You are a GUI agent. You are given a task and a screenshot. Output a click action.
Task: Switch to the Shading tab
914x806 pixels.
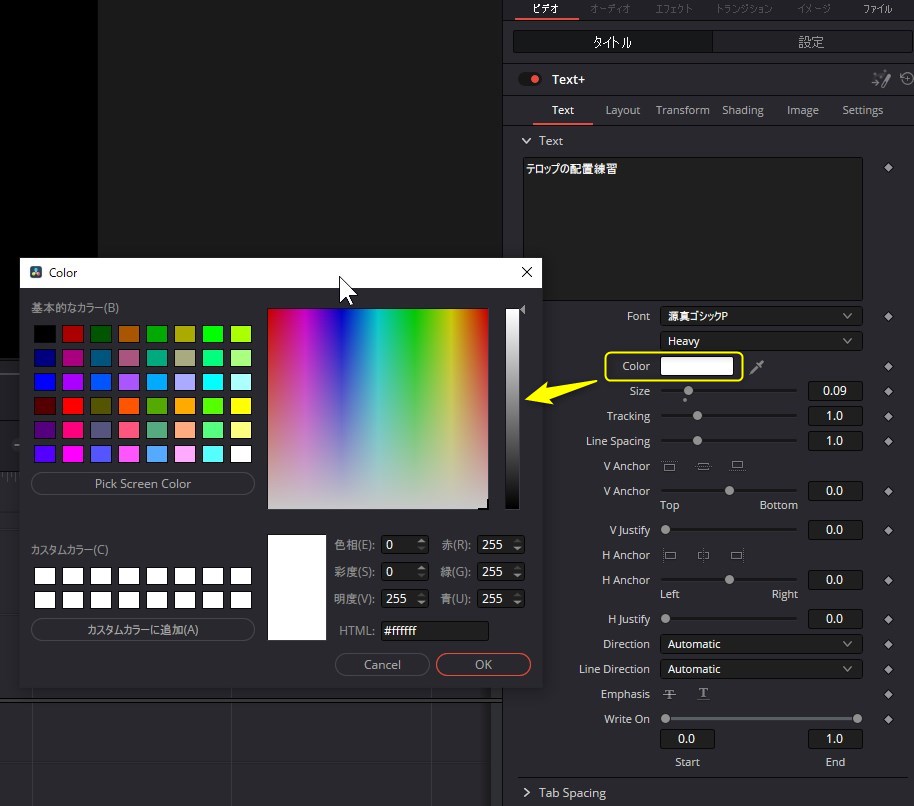coord(743,110)
